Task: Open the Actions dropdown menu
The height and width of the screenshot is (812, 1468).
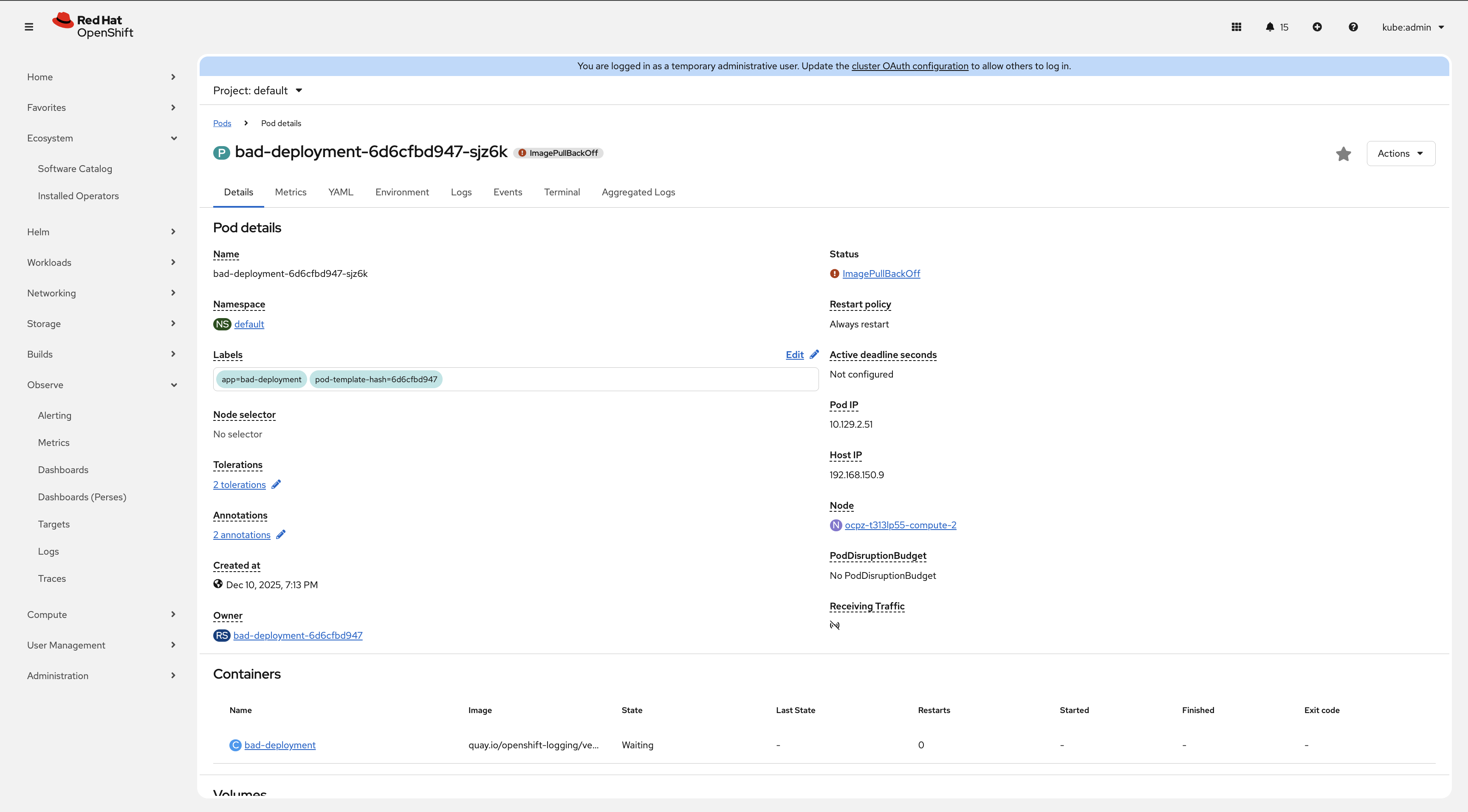Action: (x=1400, y=153)
